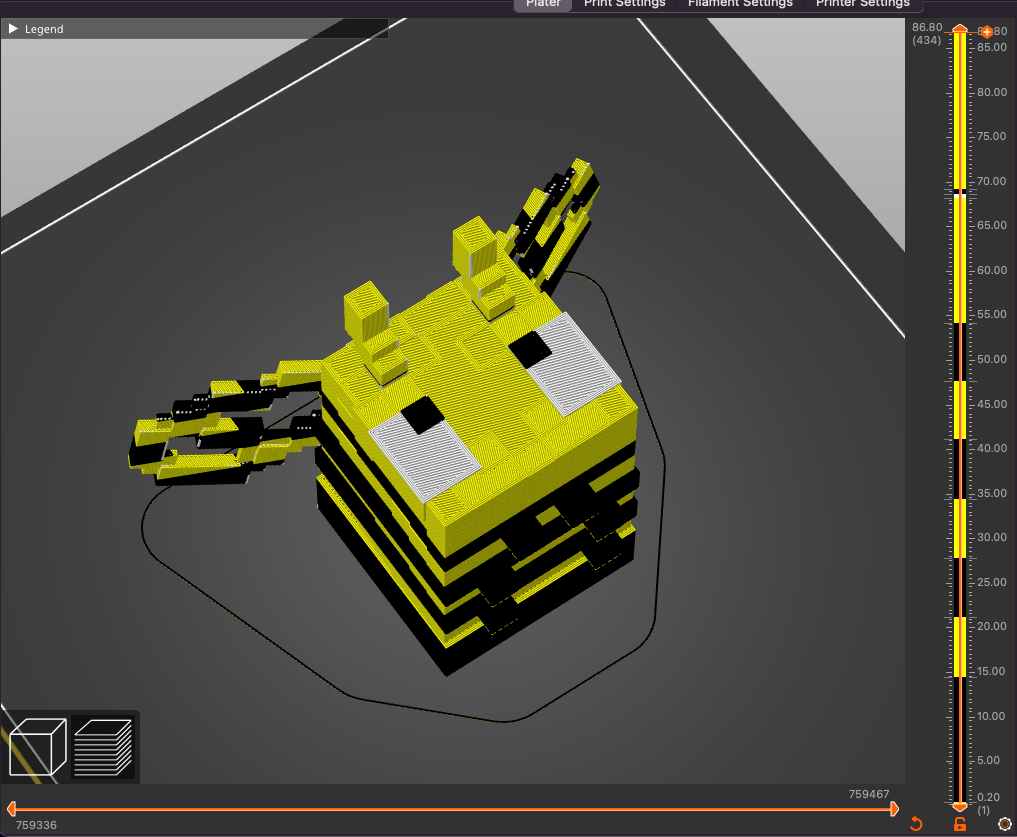
Task: Click the reset slider undo arrow icon
Action: [x=916, y=824]
